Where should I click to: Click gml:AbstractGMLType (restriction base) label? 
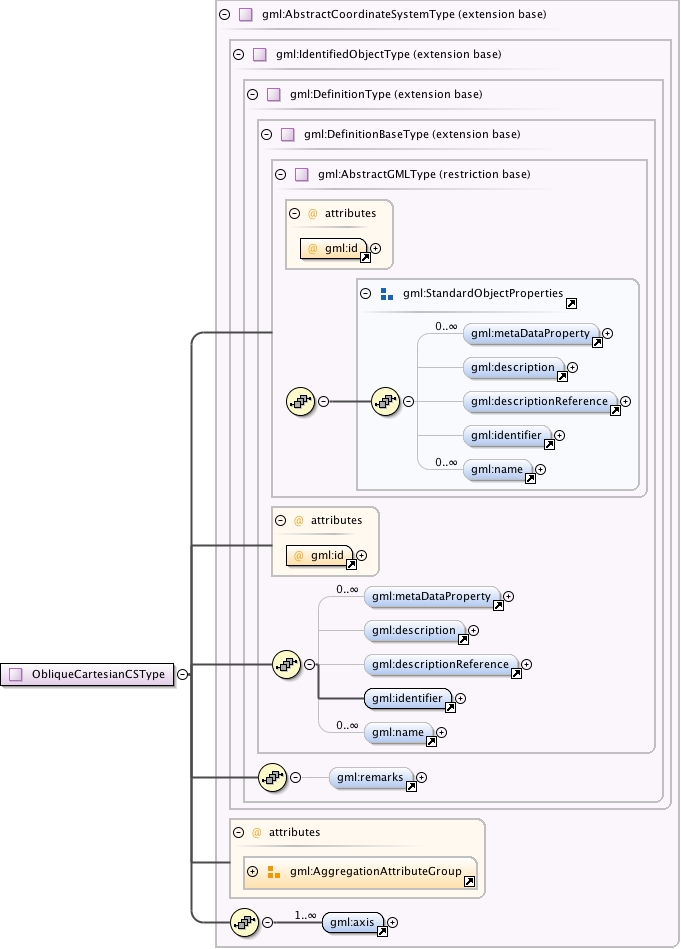pos(424,174)
